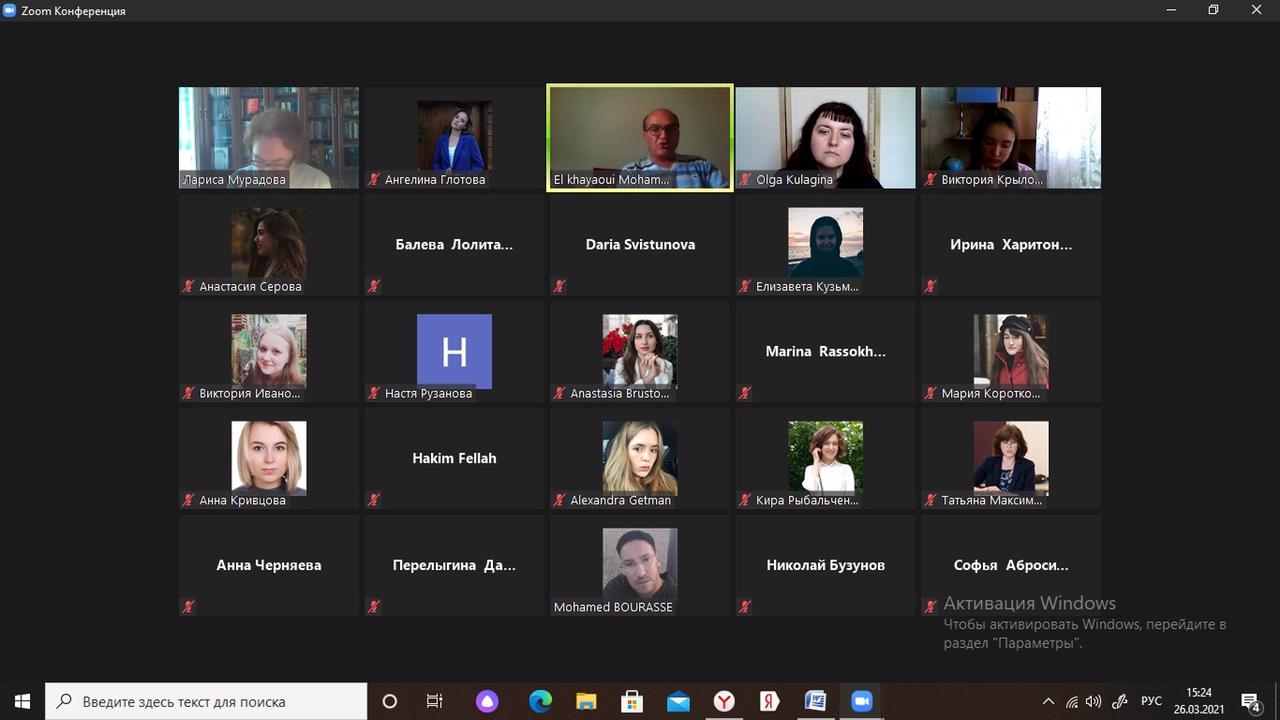Click muted mic icon beside Alexandra Getman
The height and width of the screenshot is (720, 1280).
(559, 500)
